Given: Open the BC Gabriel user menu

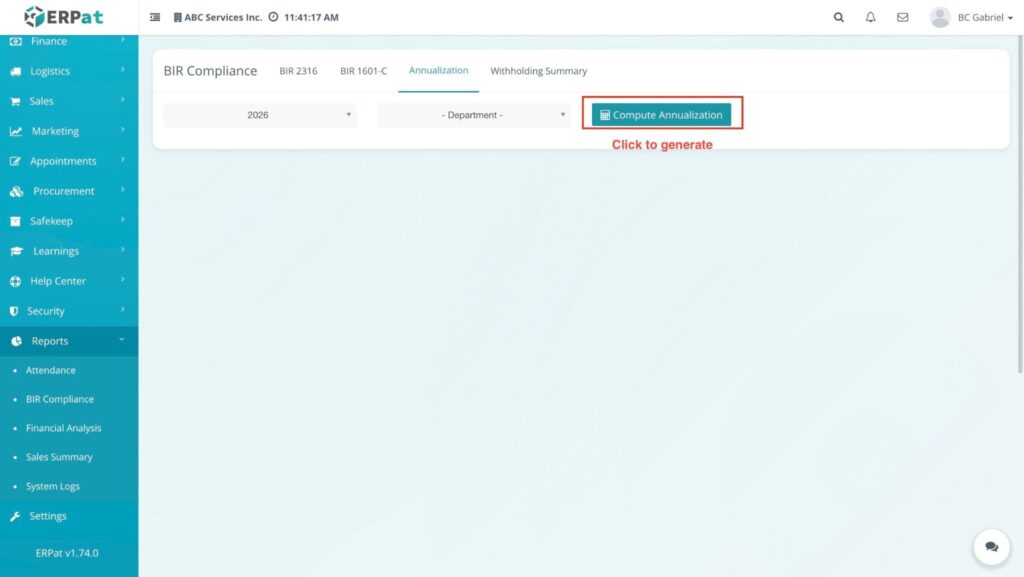Looking at the screenshot, I should [x=971, y=17].
